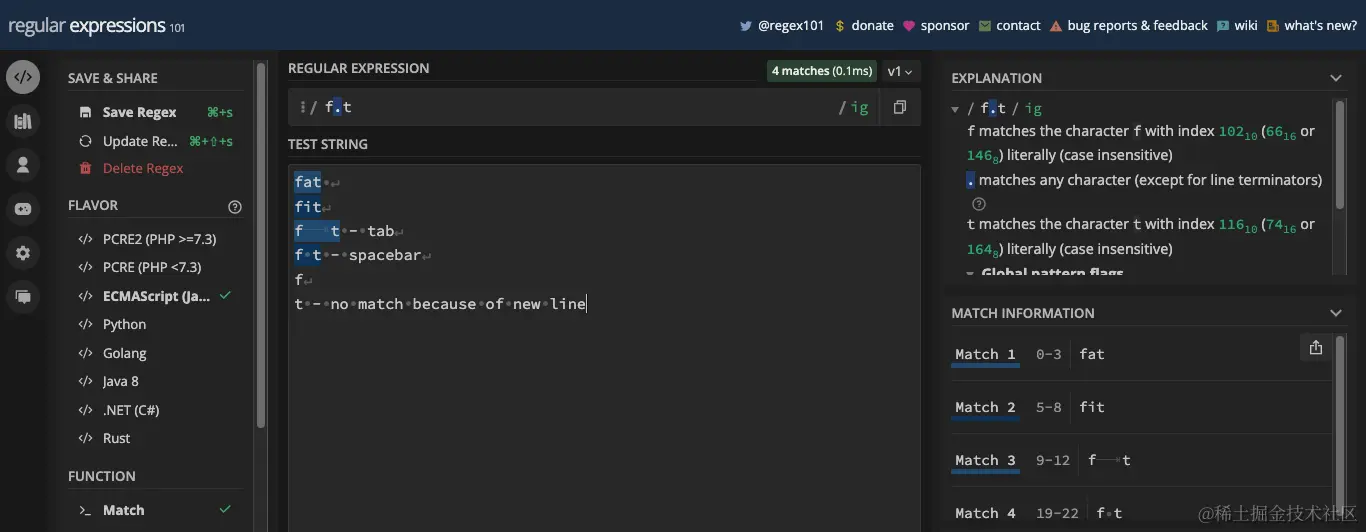Image resolution: width=1366 pixels, height=532 pixels.
Task: Click the drag handle dots before the regex
Action: 302,107
